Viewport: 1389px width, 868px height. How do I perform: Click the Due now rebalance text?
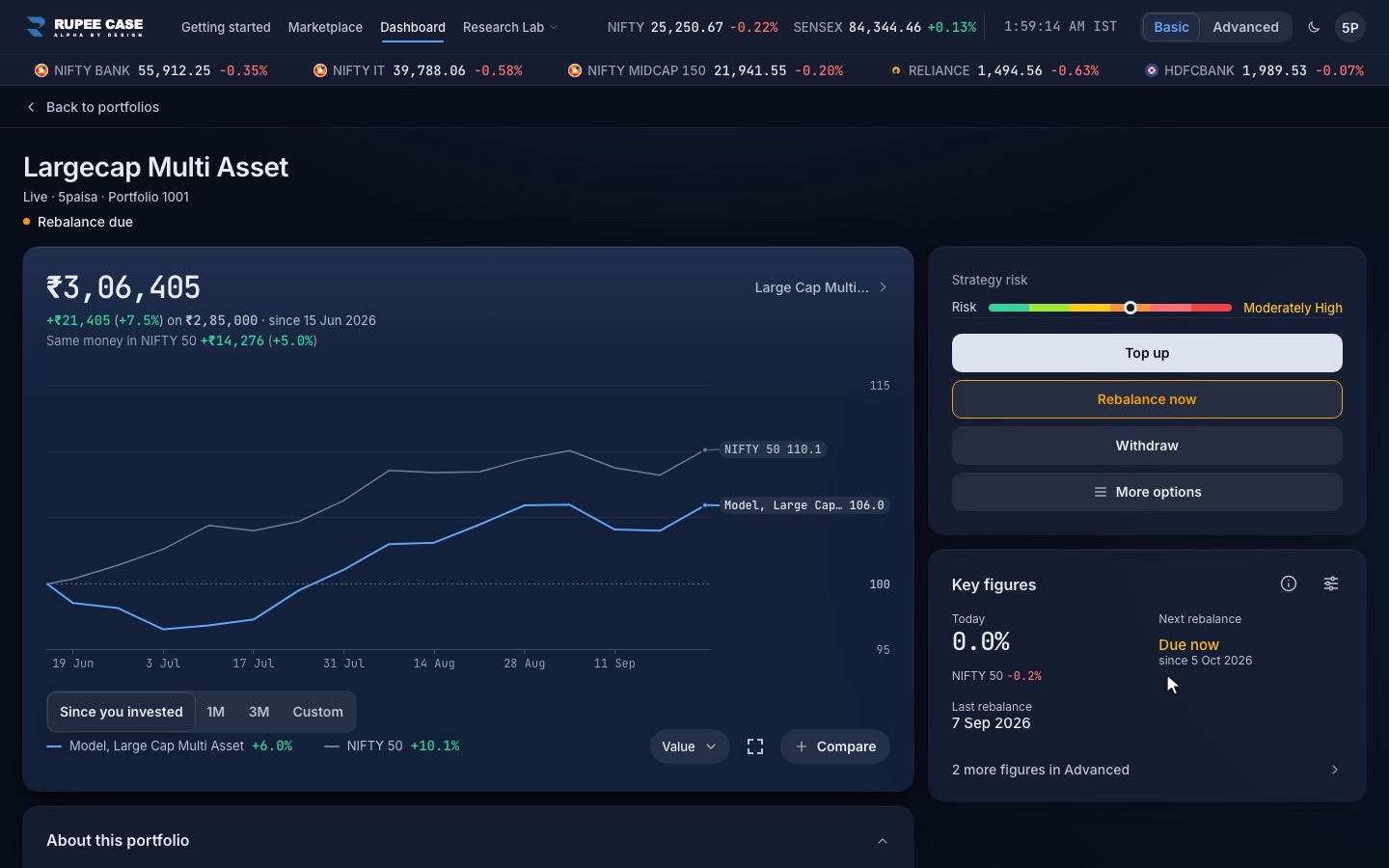[x=1188, y=644]
